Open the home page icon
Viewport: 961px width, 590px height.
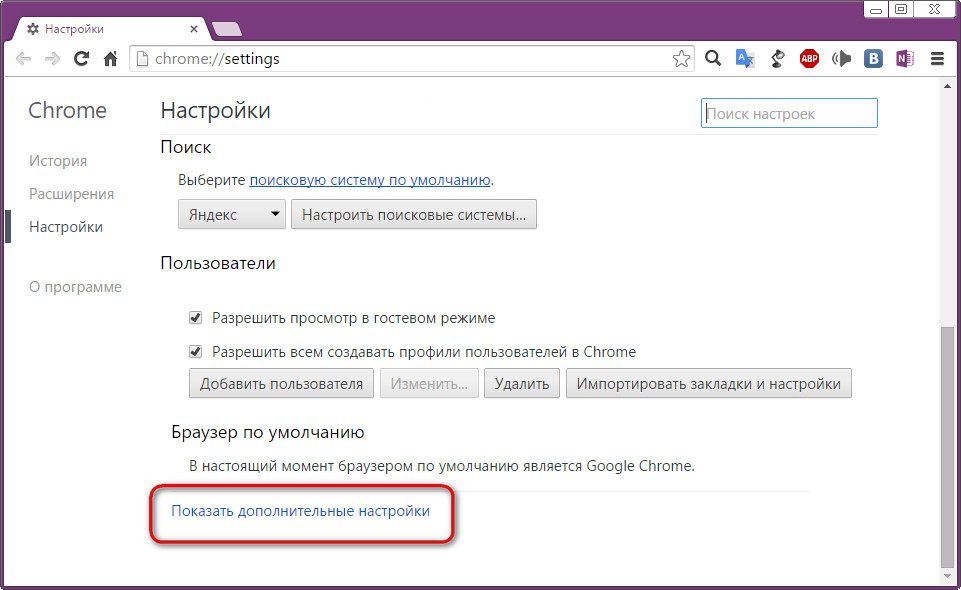(x=110, y=59)
